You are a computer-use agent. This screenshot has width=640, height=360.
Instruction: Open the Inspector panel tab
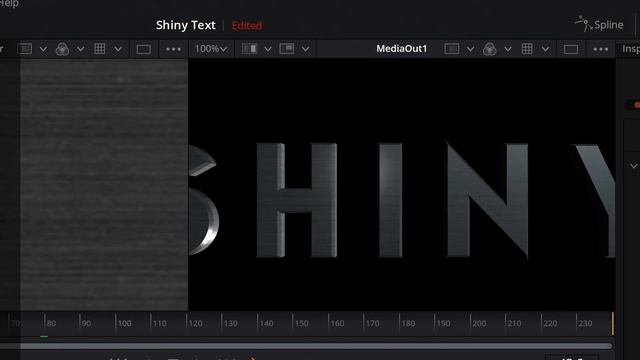point(631,49)
